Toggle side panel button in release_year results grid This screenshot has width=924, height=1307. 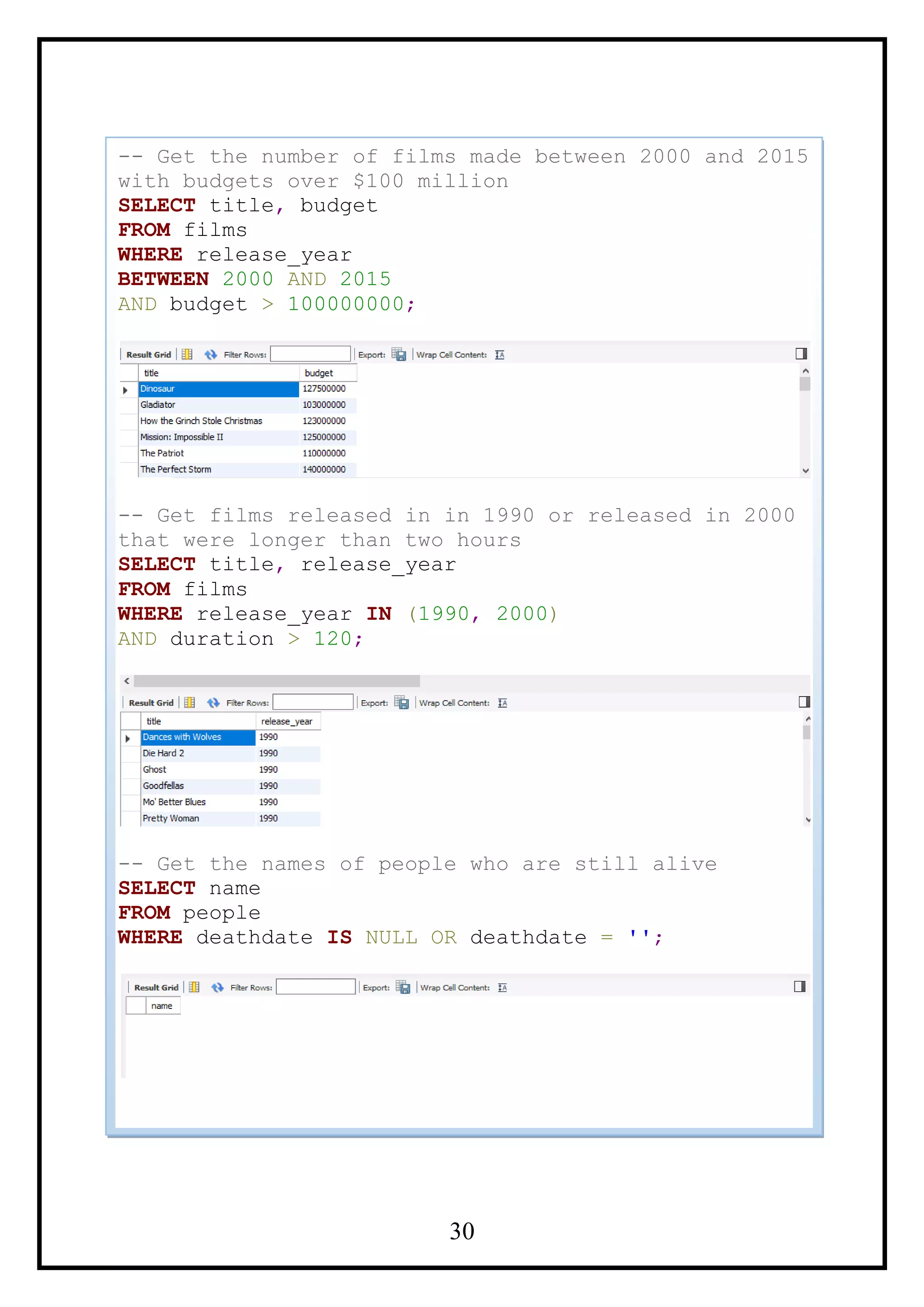coord(804,702)
